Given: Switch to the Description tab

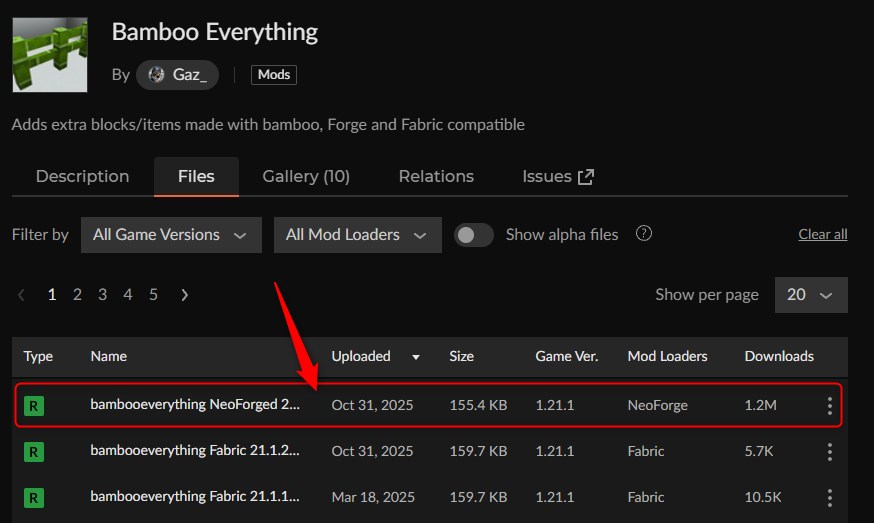Looking at the screenshot, I should (x=82, y=176).
